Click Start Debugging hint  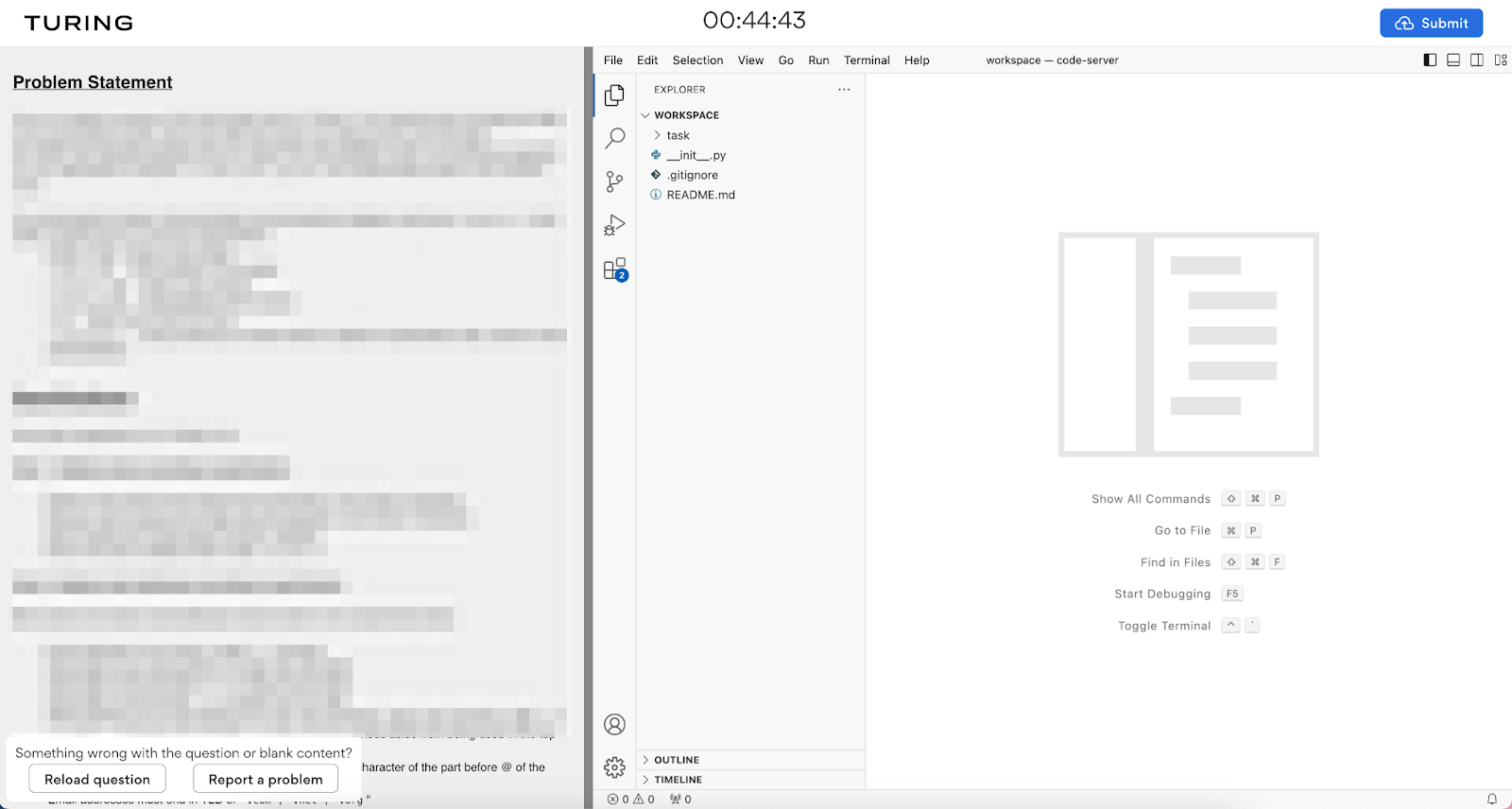click(x=1162, y=594)
